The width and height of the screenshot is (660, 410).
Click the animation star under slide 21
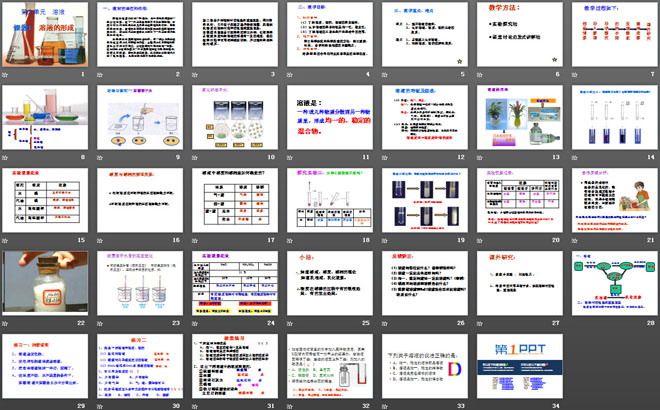tap(575, 240)
